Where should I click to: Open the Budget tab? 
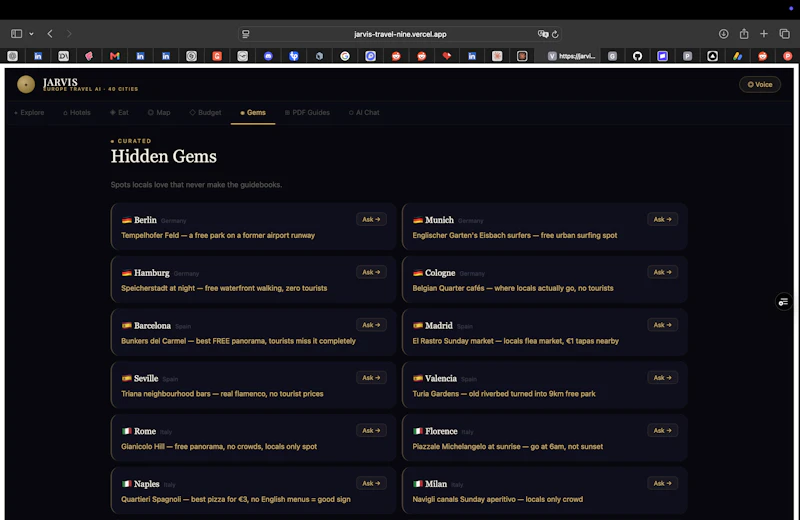click(206, 112)
